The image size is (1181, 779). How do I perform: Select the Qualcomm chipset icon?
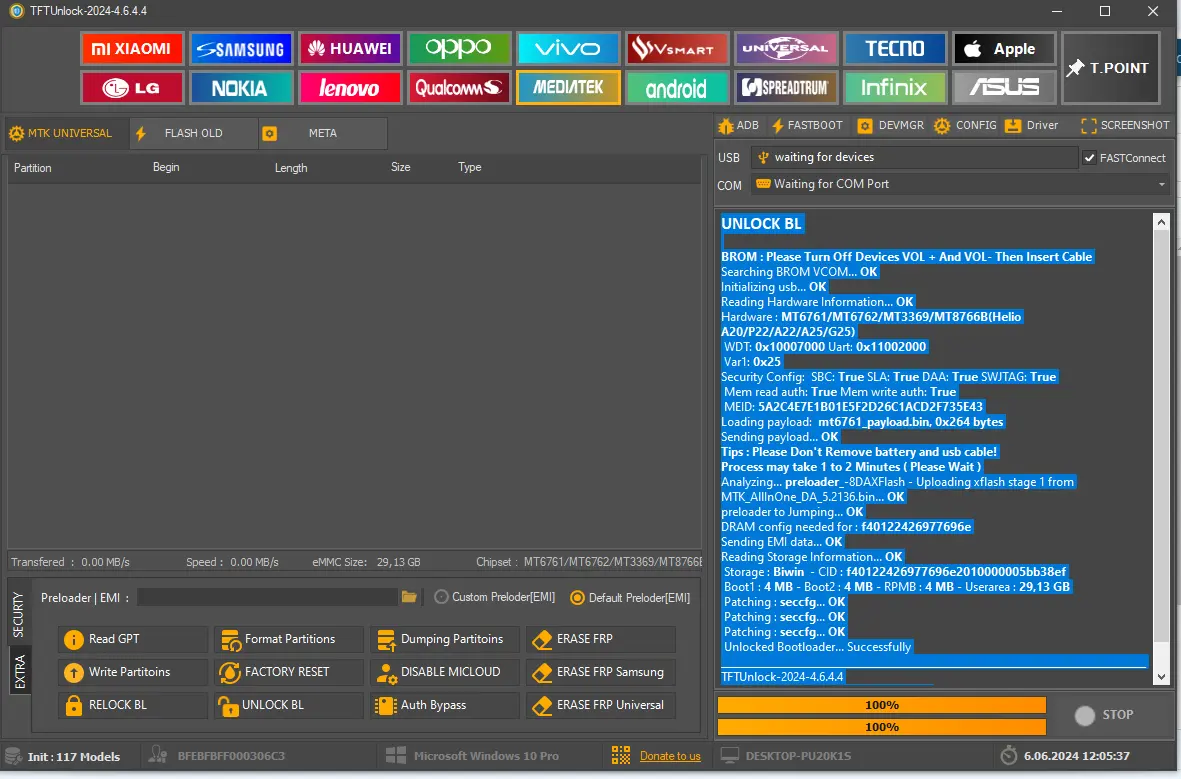pyautogui.click(x=459, y=88)
